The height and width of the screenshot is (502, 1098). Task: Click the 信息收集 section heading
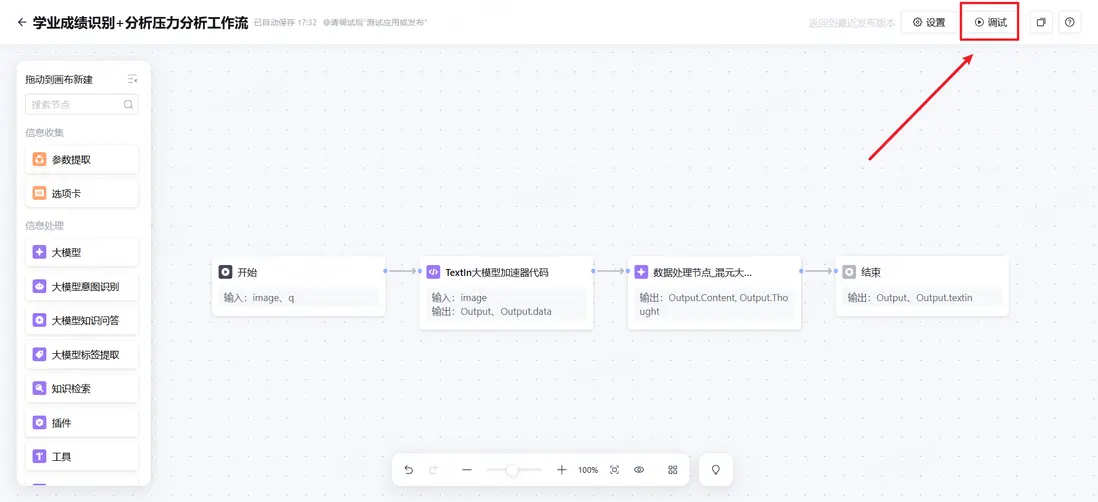point(45,133)
